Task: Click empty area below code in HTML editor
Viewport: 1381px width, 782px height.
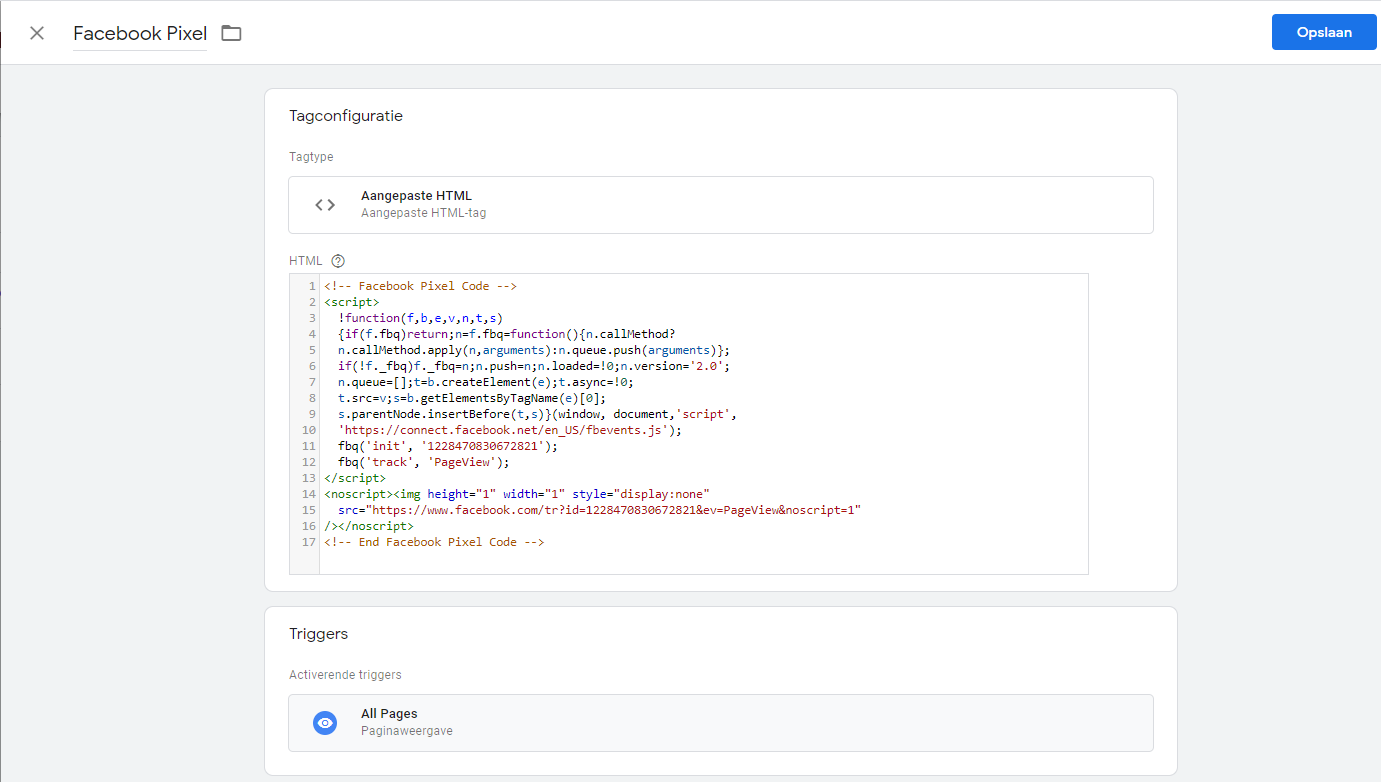Action: 703,562
